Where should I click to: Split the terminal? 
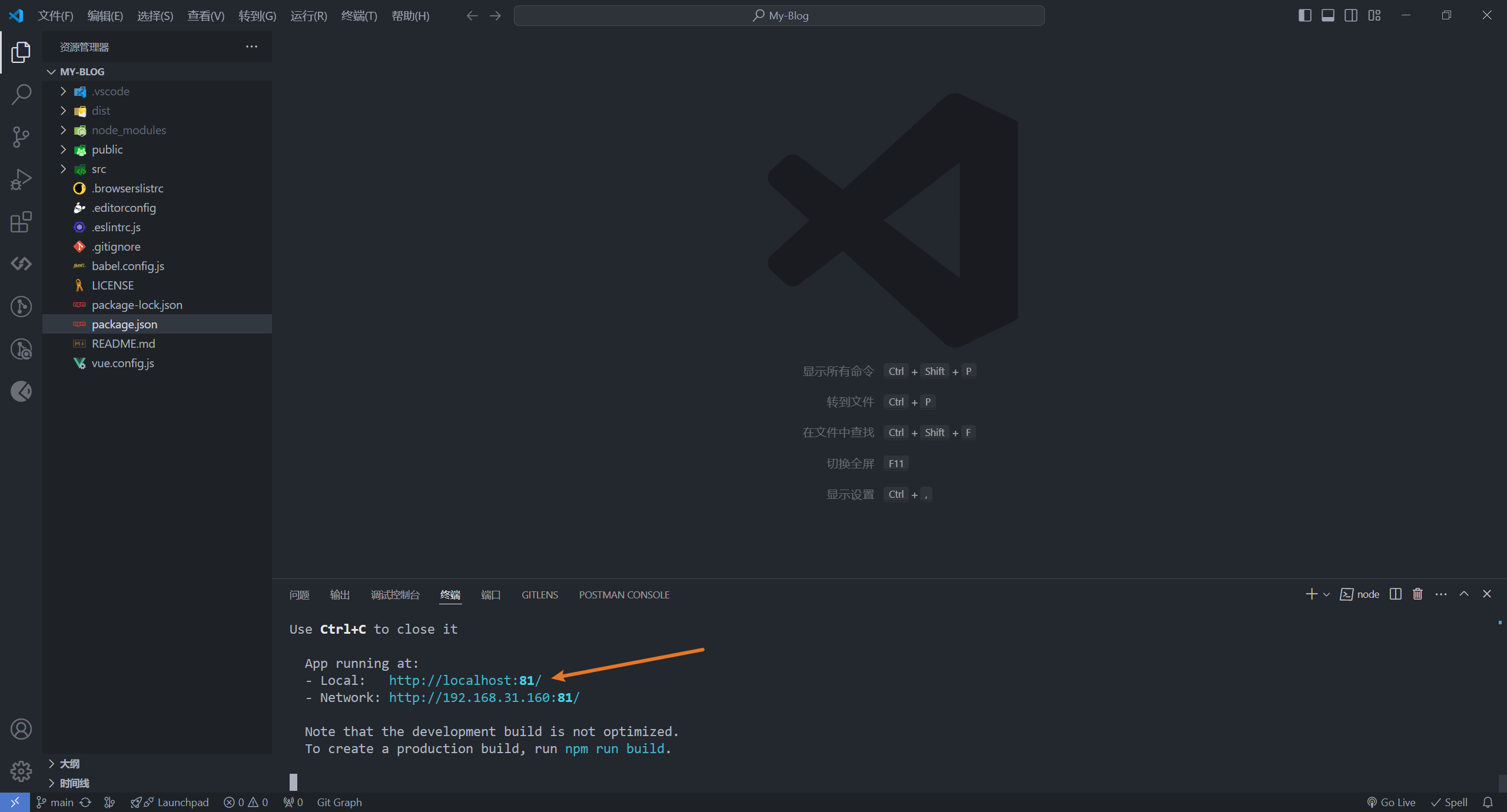1396,594
